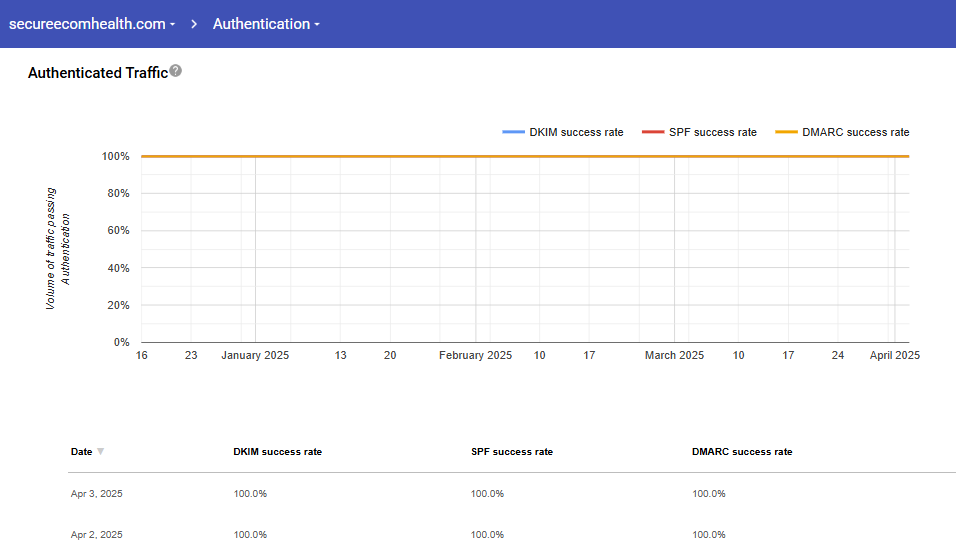Click help icon beside Authenticated Traffic
The image size is (956, 556).
[176, 71]
